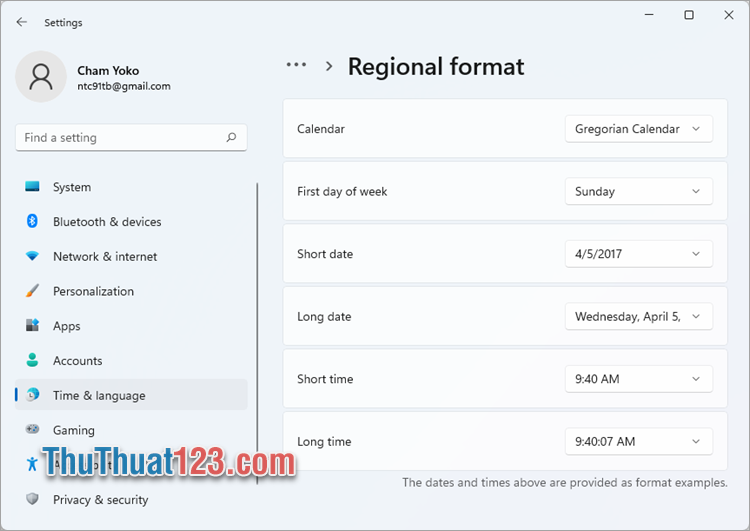Click the Network wifi icon

[32, 256]
